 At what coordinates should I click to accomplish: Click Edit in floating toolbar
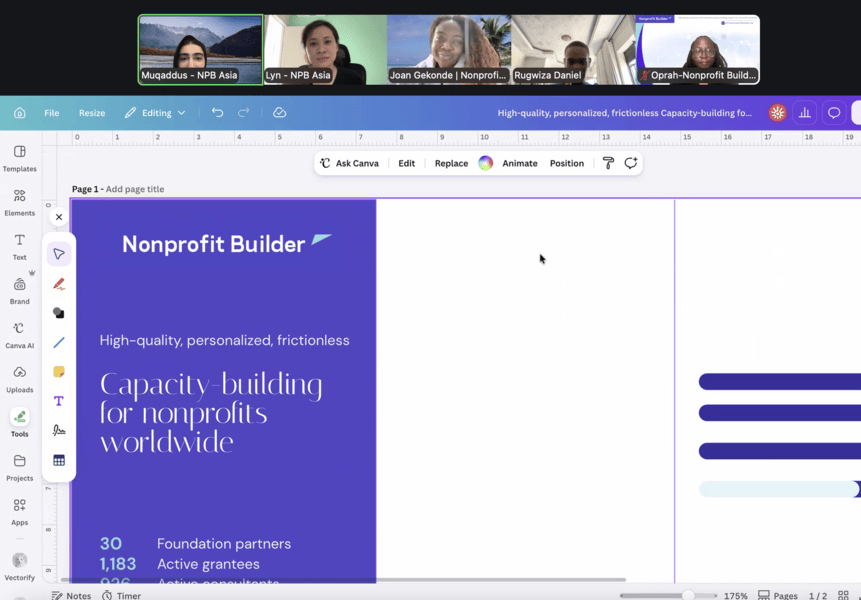pyautogui.click(x=406, y=163)
